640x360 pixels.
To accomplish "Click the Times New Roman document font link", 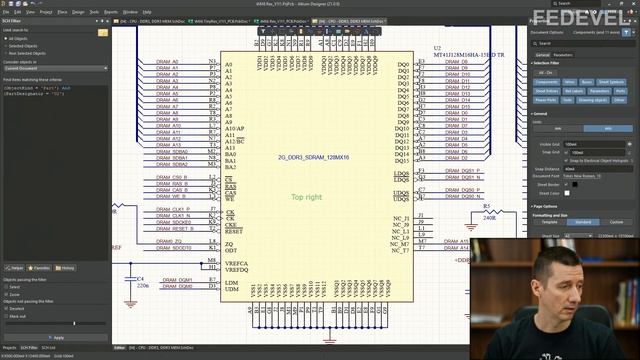I will click(582, 176).
